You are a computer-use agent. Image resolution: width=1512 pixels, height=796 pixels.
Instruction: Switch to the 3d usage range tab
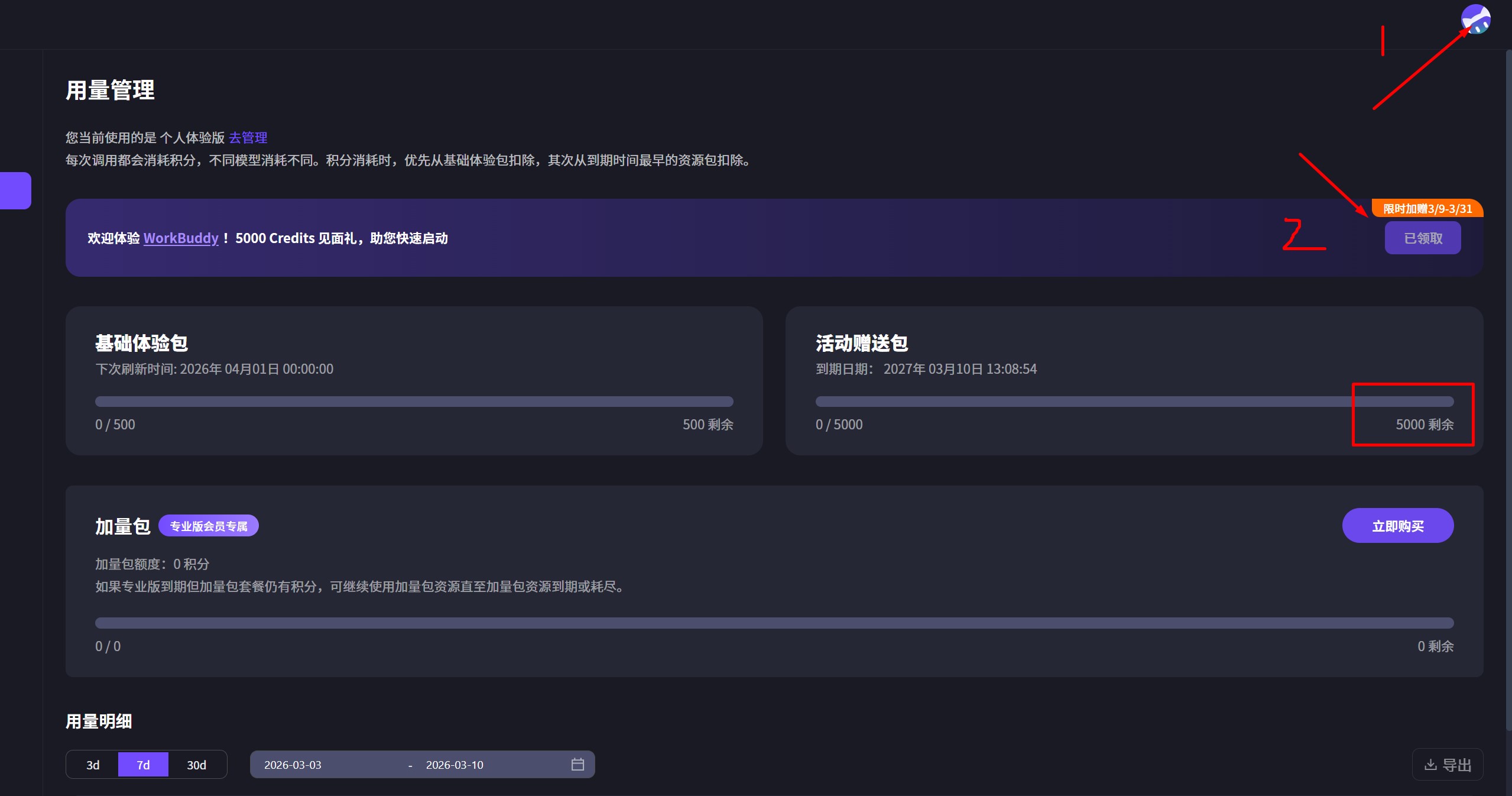point(92,764)
